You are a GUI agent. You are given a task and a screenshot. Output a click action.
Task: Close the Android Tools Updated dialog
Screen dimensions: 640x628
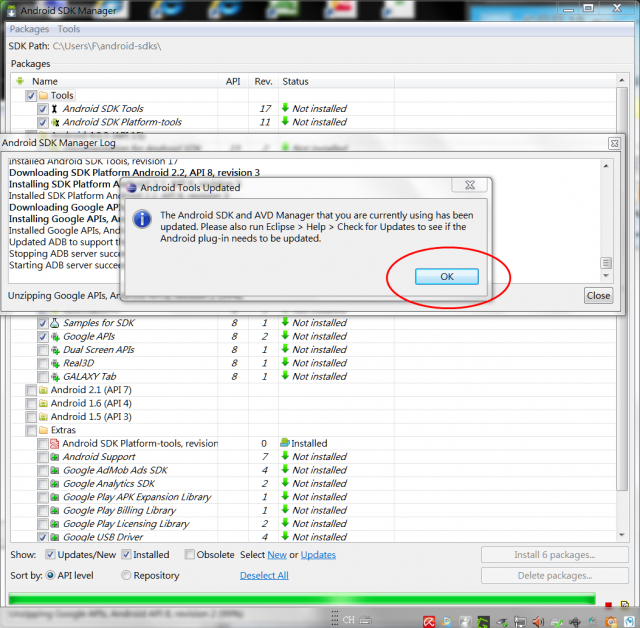469,185
